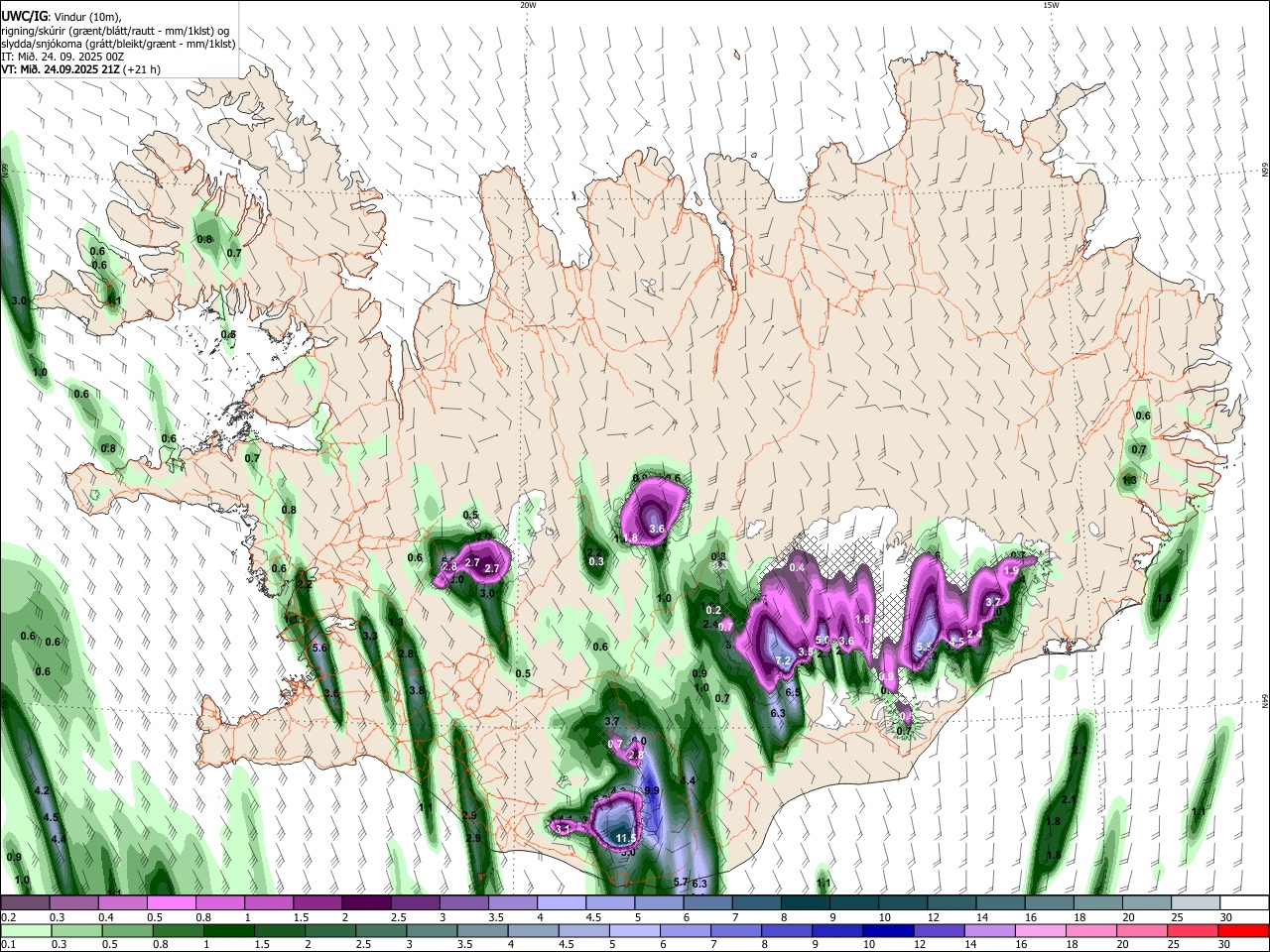Click the bright red 30 swatch in the bottom legend row
This screenshot has width=1270, height=952.
click(1244, 930)
